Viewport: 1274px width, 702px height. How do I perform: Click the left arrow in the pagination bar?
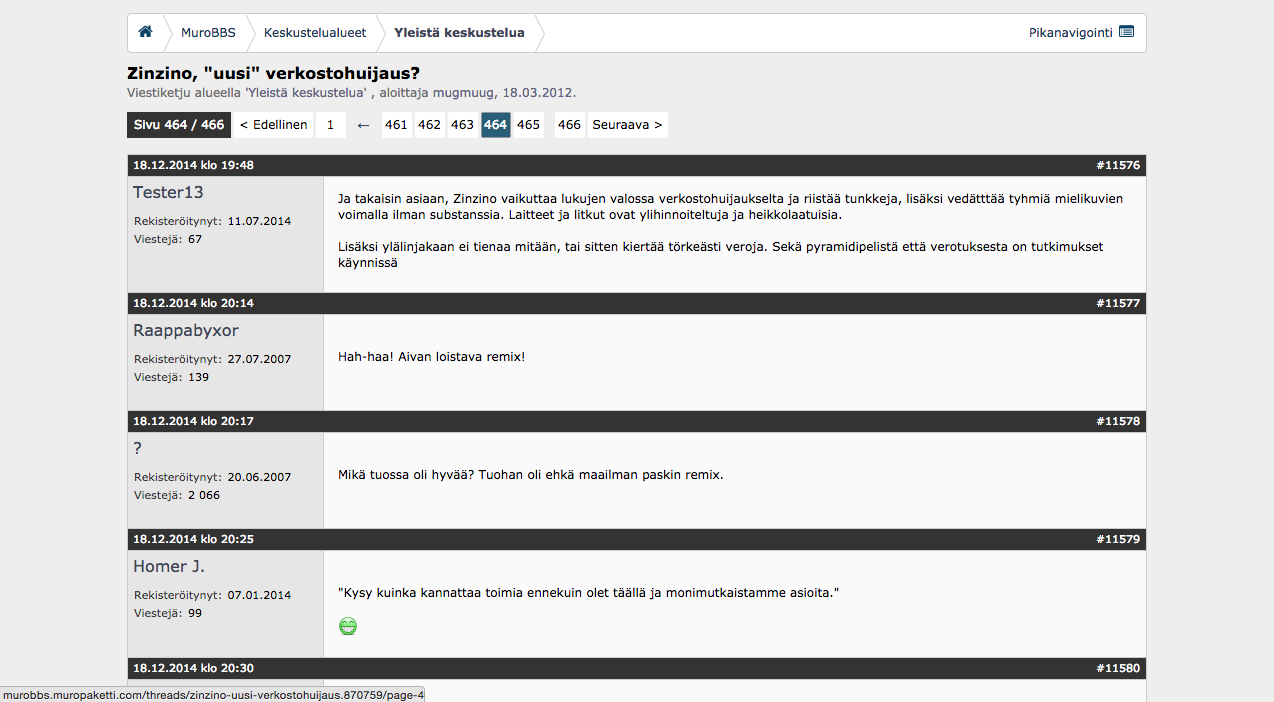pyautogui.click(x=363, y=124)
